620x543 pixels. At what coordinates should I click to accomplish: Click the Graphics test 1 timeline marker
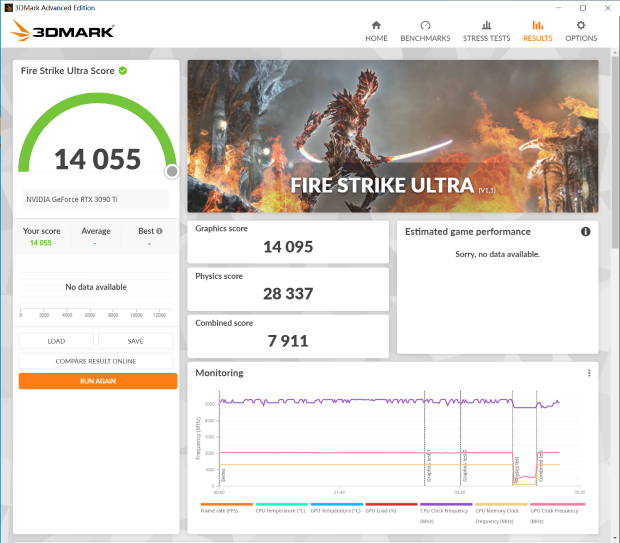(x=428, y=466)
